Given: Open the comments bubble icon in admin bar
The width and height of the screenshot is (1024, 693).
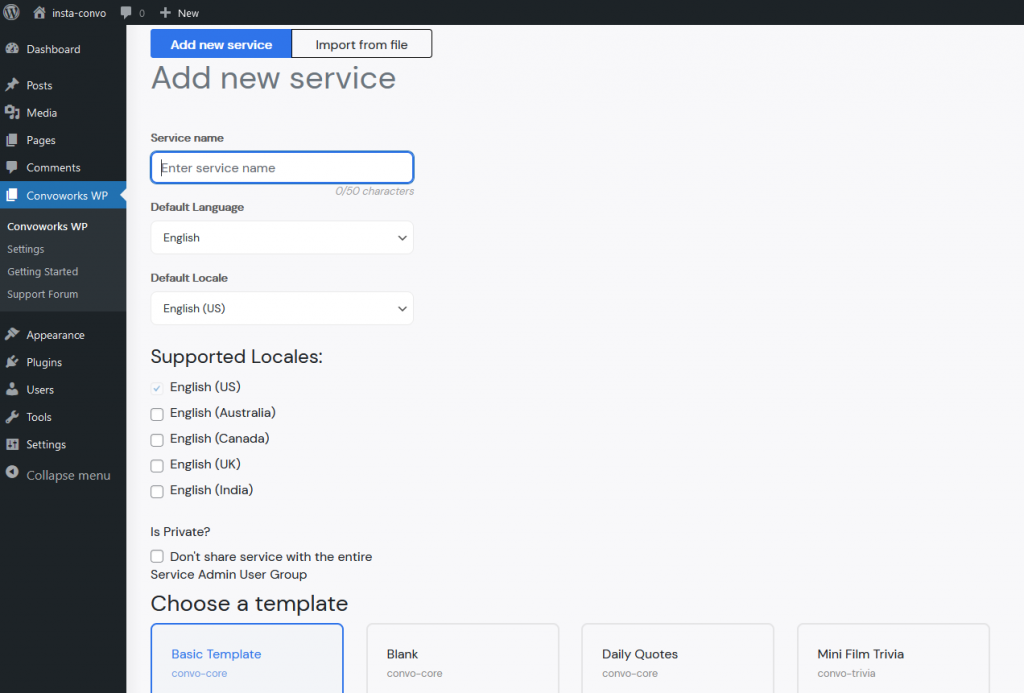Looking at the screenshot, I should [126, 12].
